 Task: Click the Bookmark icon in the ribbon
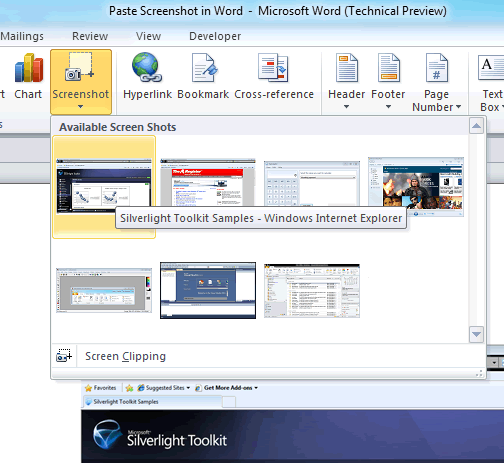coord(204,68)
